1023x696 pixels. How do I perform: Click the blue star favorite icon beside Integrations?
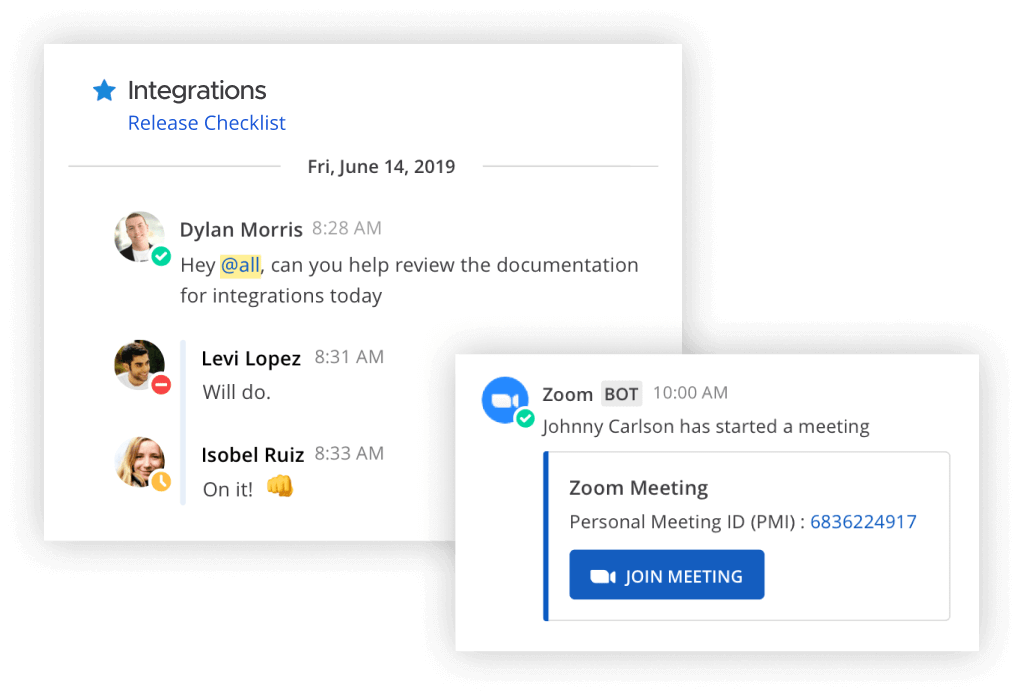104,90
